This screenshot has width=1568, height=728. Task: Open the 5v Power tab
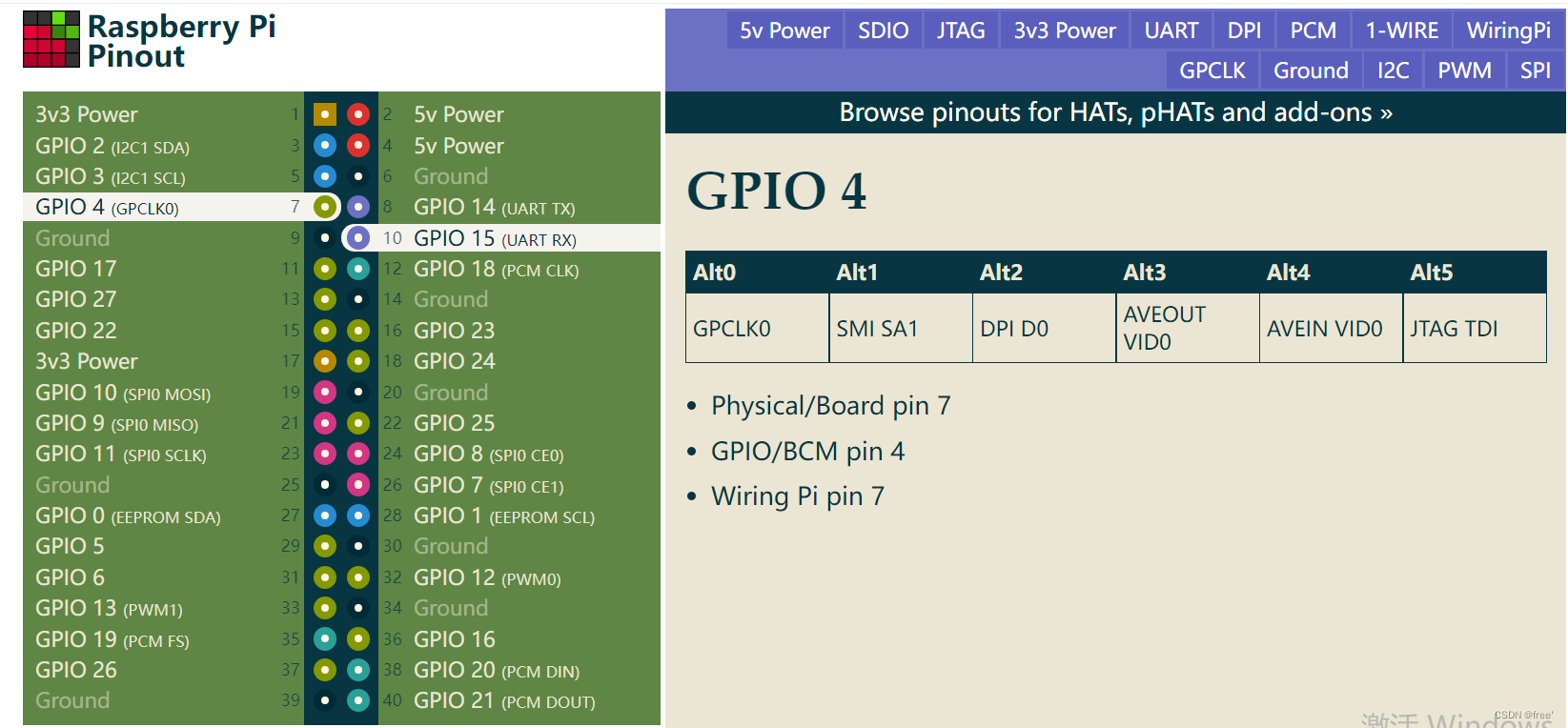[x=784, y=30]
